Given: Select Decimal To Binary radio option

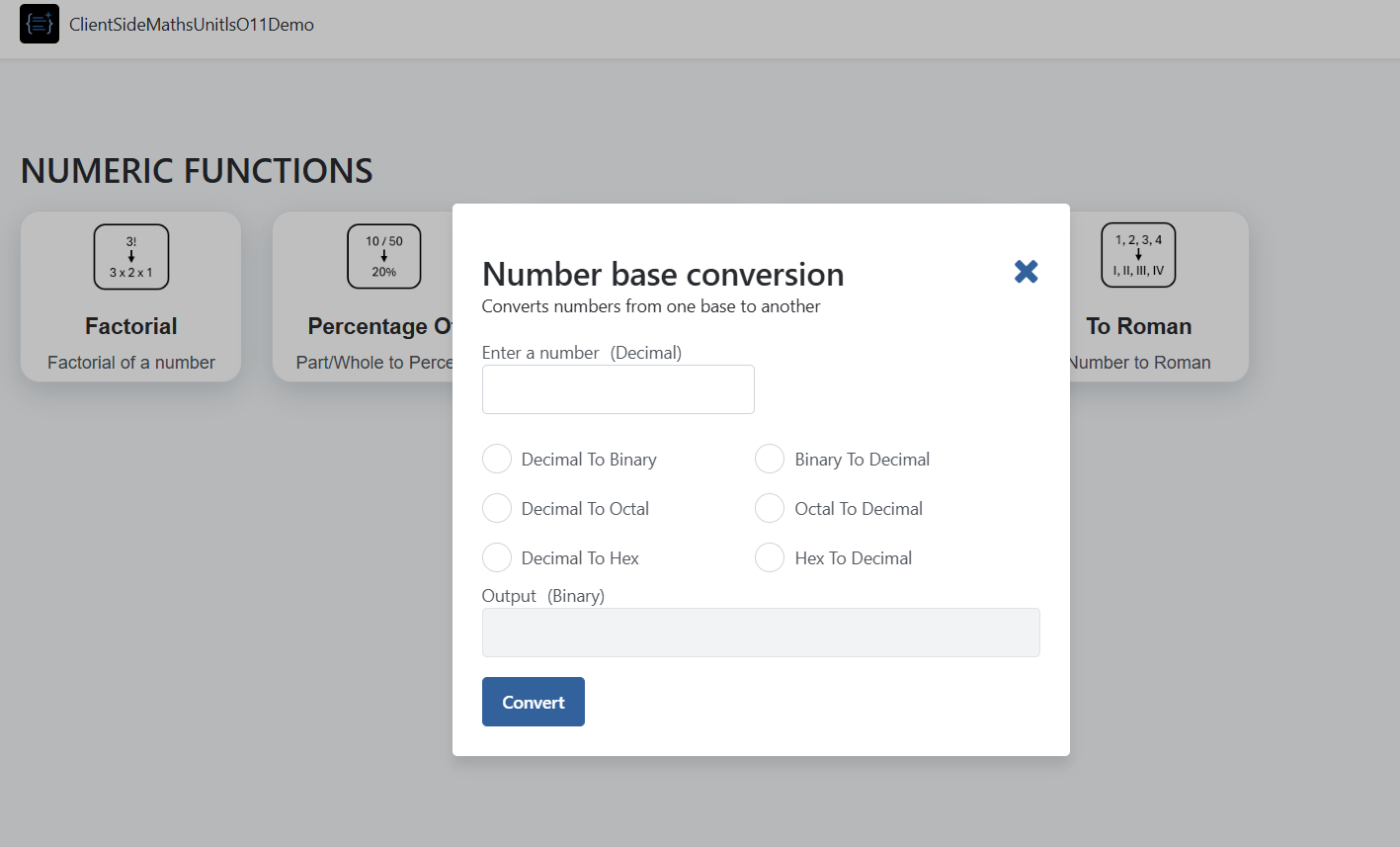Looking at the screenshot, I should [497, 460].
